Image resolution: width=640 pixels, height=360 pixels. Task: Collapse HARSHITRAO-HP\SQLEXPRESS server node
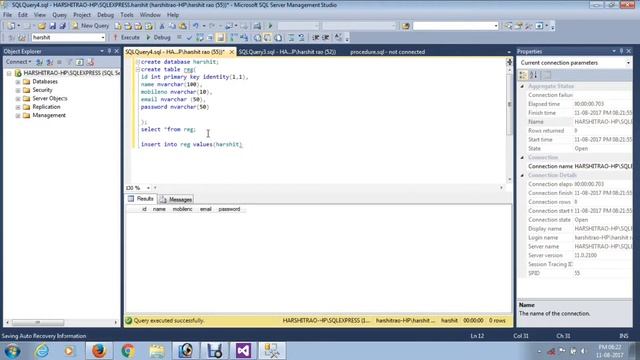point(9,73)
